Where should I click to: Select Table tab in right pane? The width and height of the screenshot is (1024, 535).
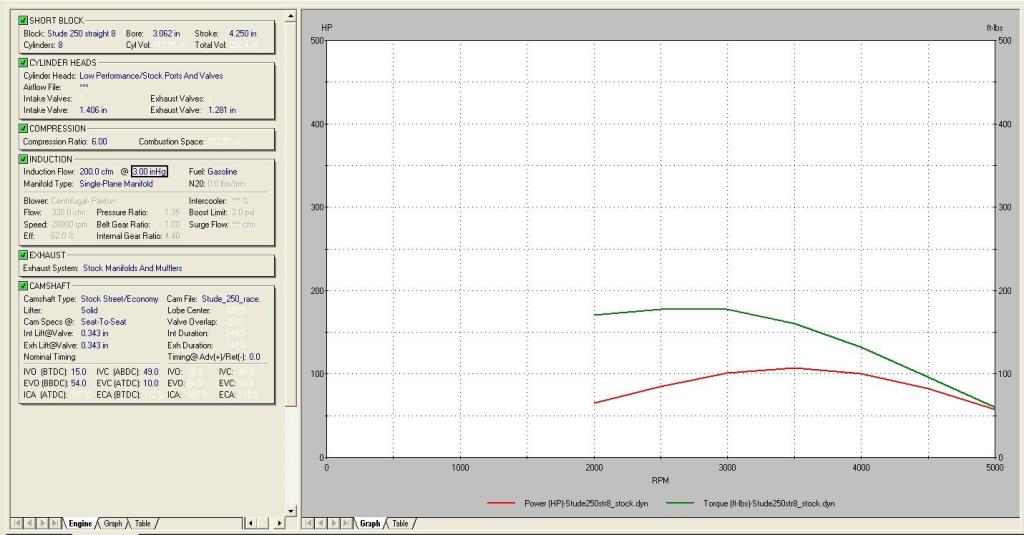point(400,523)
